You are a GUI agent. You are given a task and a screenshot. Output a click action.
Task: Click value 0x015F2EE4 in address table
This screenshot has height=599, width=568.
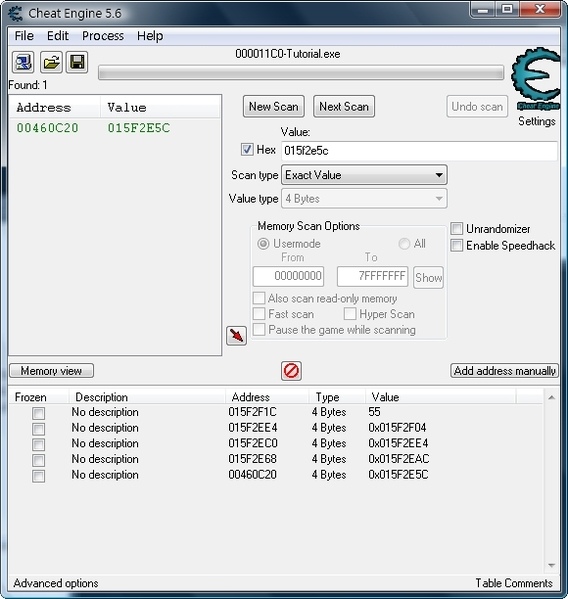[x=398, y=443]
